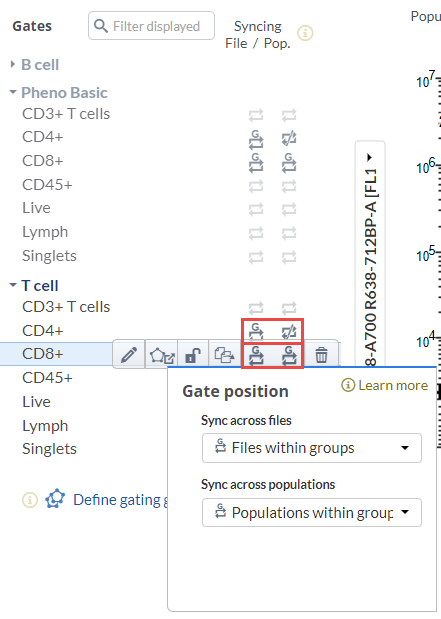Click file sync icon for Pheno Basic CD3+ T cells
441x619 pixels.
point(256,115)
